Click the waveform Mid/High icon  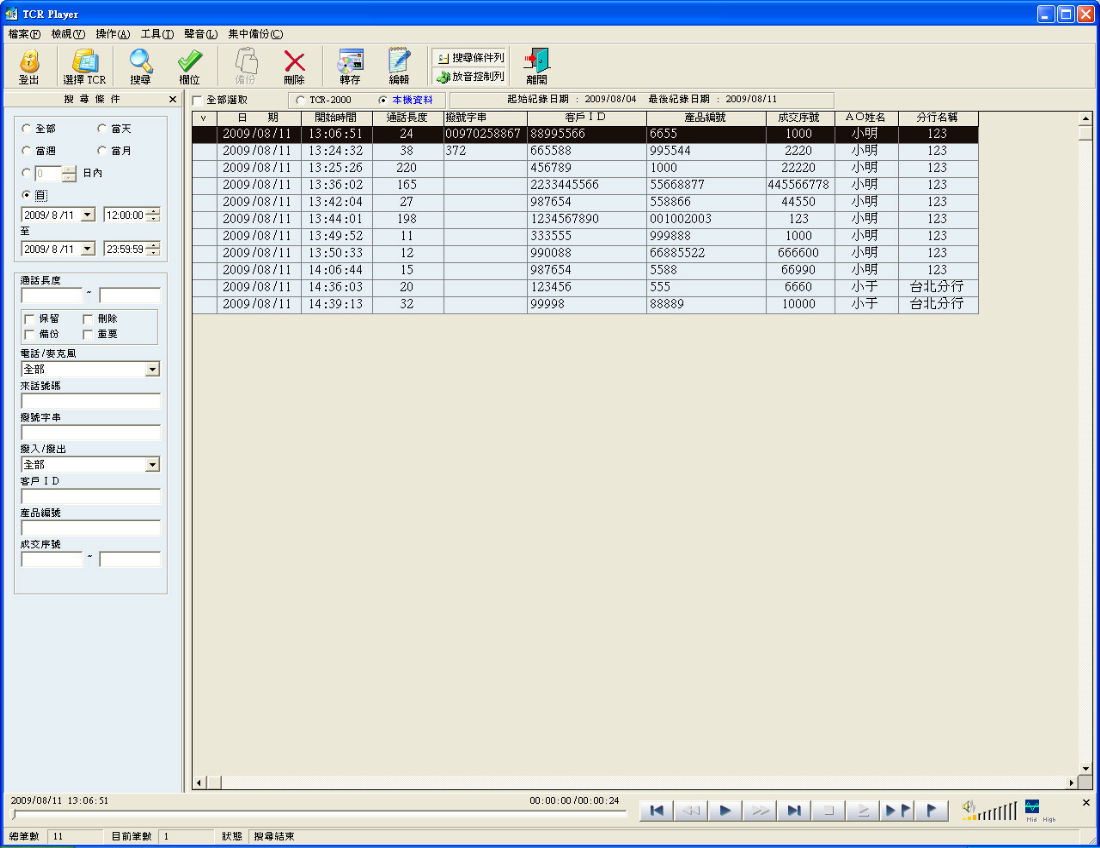1032,807
